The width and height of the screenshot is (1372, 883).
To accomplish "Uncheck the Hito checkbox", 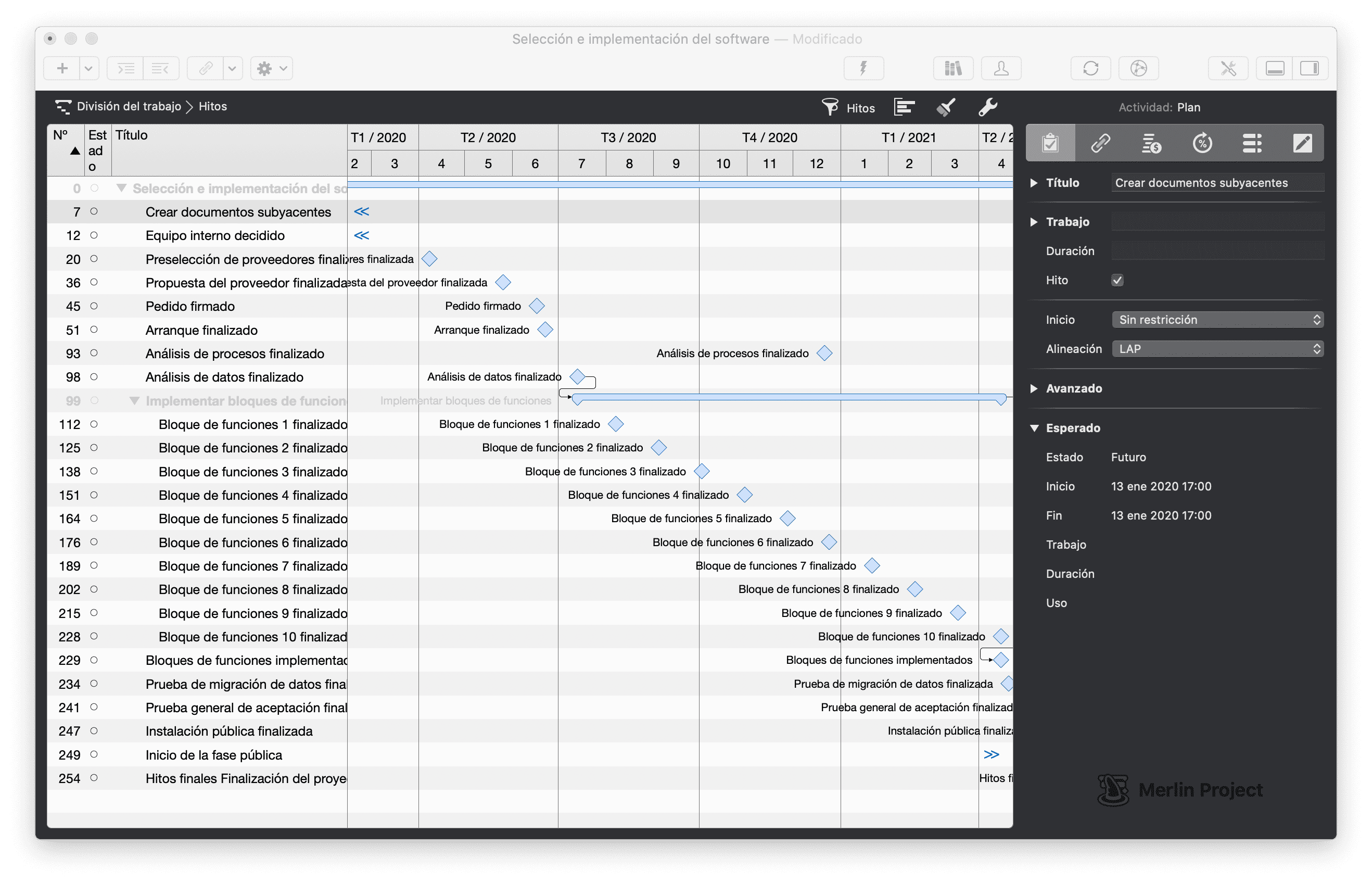I will tap(1117, 281).
